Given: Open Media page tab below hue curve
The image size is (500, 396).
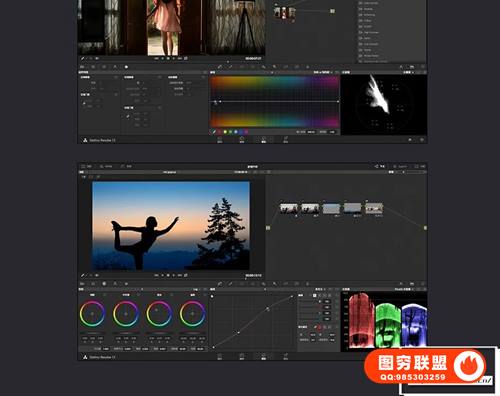Looking at the screenshot, I should point(220,139).
